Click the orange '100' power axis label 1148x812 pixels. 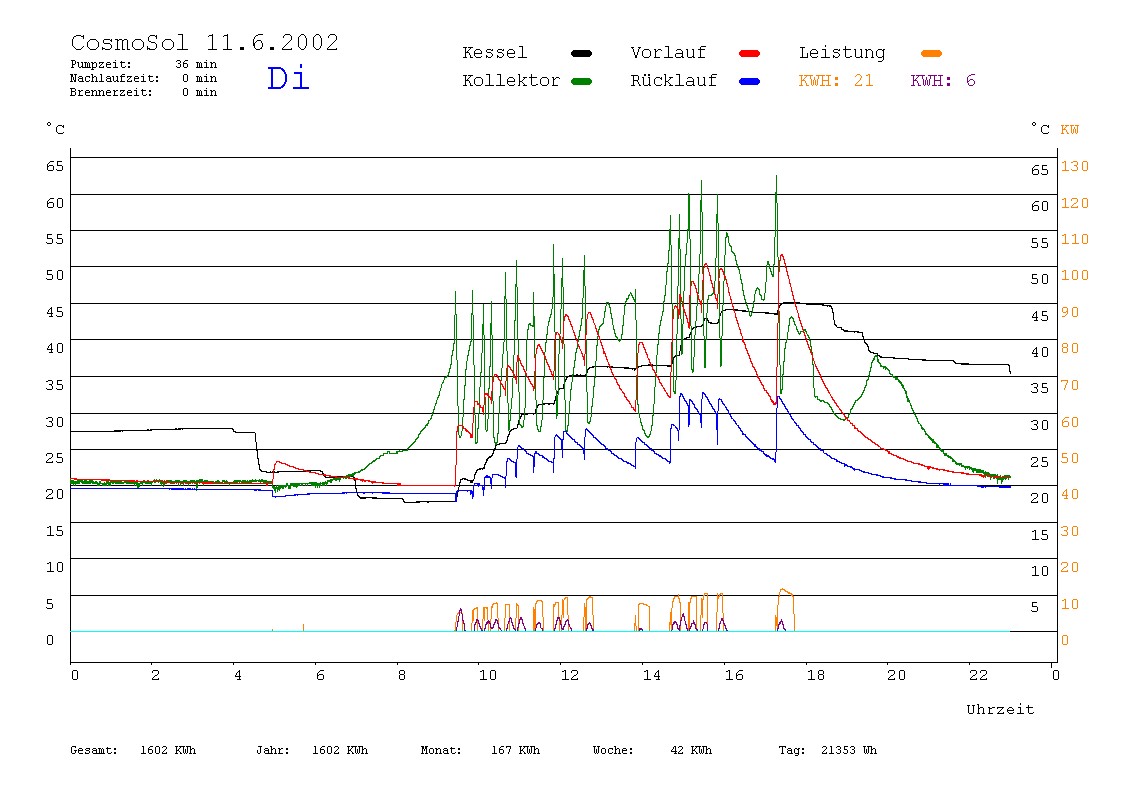1075,275
